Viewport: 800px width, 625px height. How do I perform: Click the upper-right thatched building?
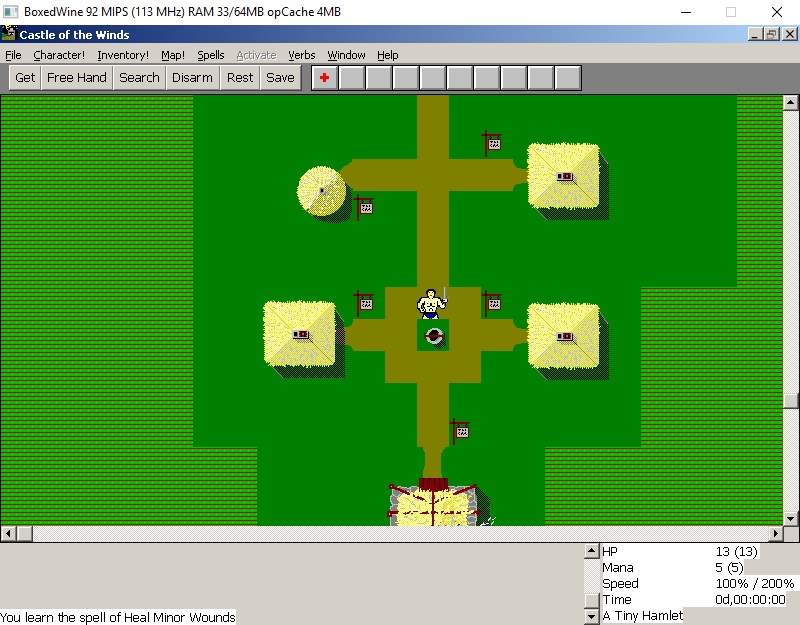564,177
